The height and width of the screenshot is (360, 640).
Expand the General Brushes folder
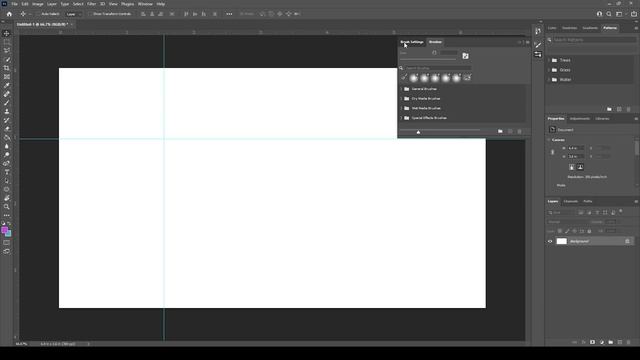tap(402, 89)
